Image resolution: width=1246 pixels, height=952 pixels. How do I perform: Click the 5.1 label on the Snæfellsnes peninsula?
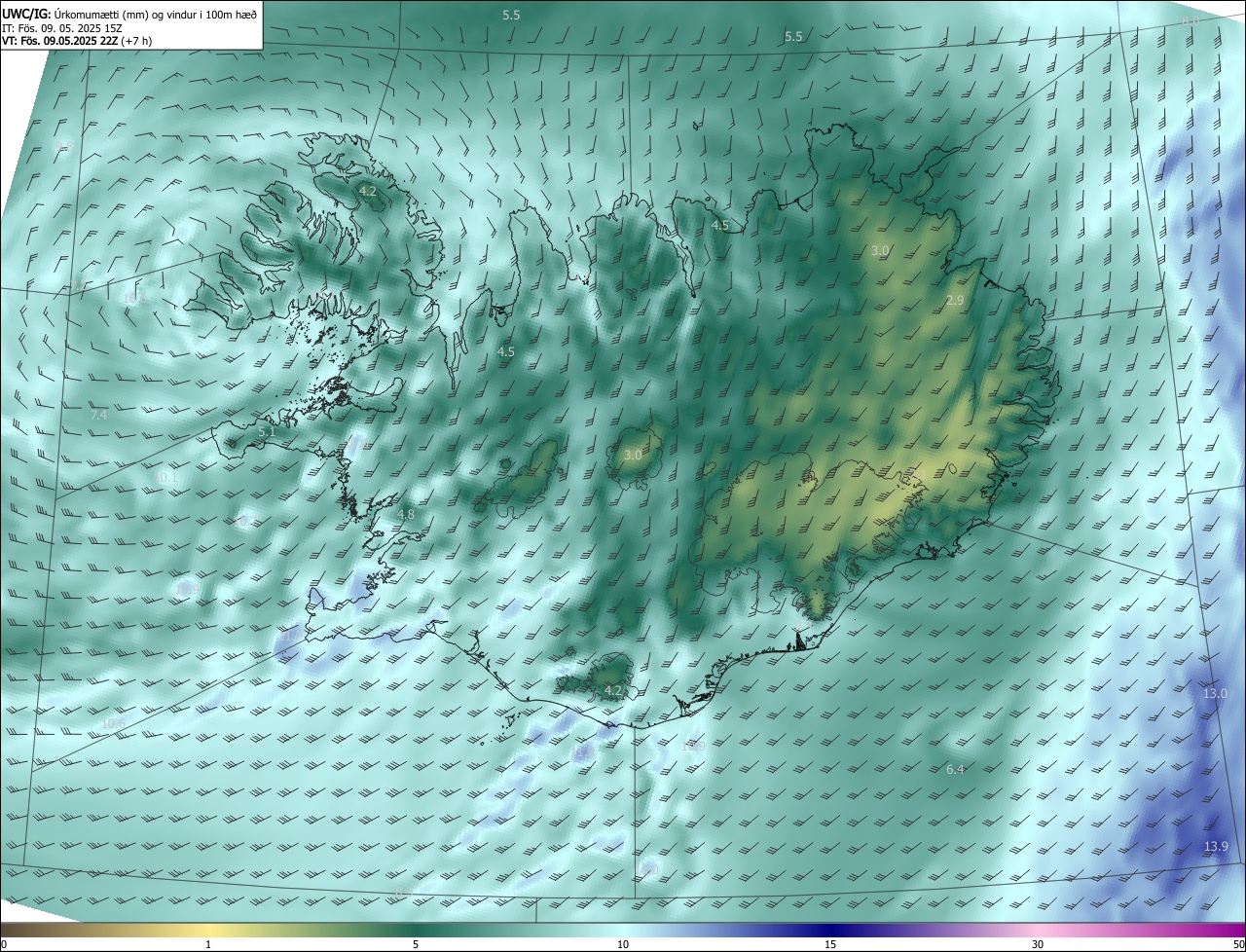(268, 431)
